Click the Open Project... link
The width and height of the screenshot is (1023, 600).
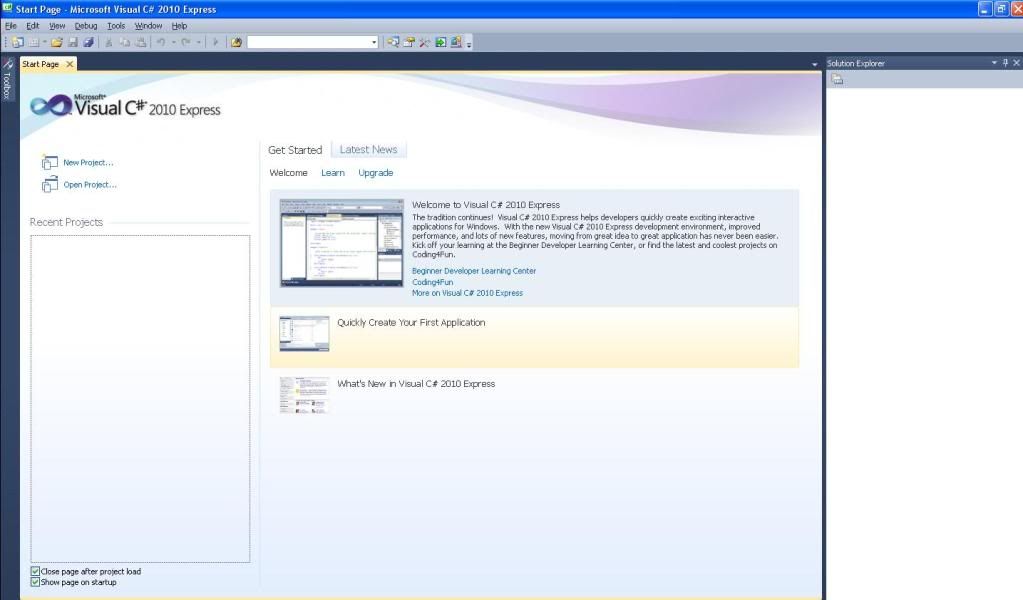click(90, 185)
